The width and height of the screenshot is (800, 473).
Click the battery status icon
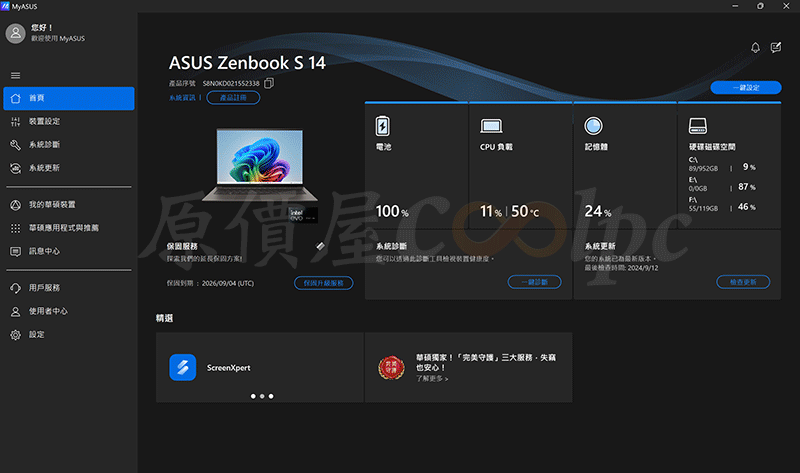383,126
